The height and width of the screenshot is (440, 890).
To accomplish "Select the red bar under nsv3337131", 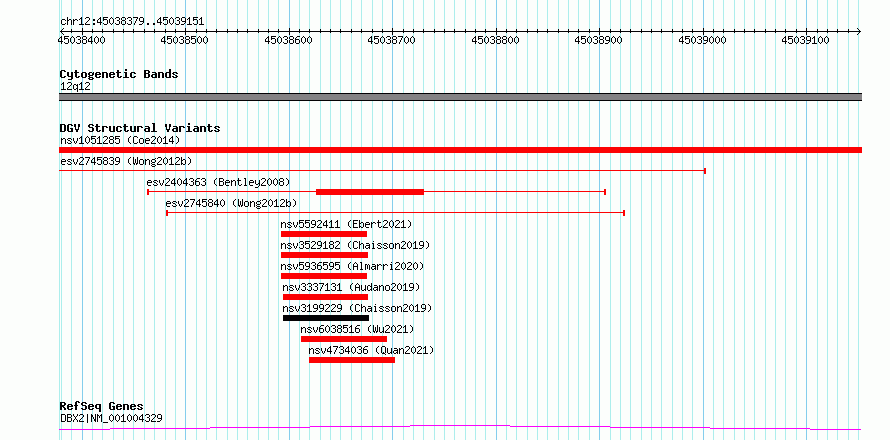I will (x=325, y=297).
